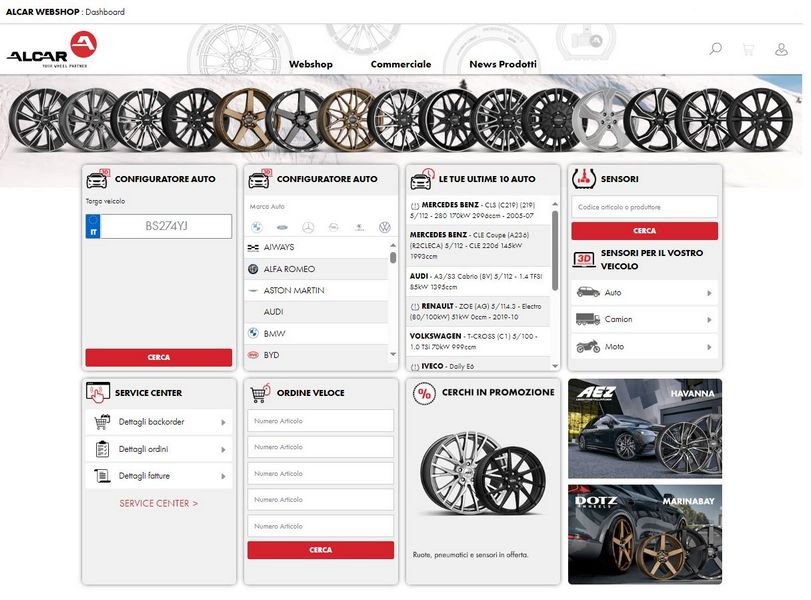Open the Commerciale menu
Screen dimensions: 811x600
(401, 64)
